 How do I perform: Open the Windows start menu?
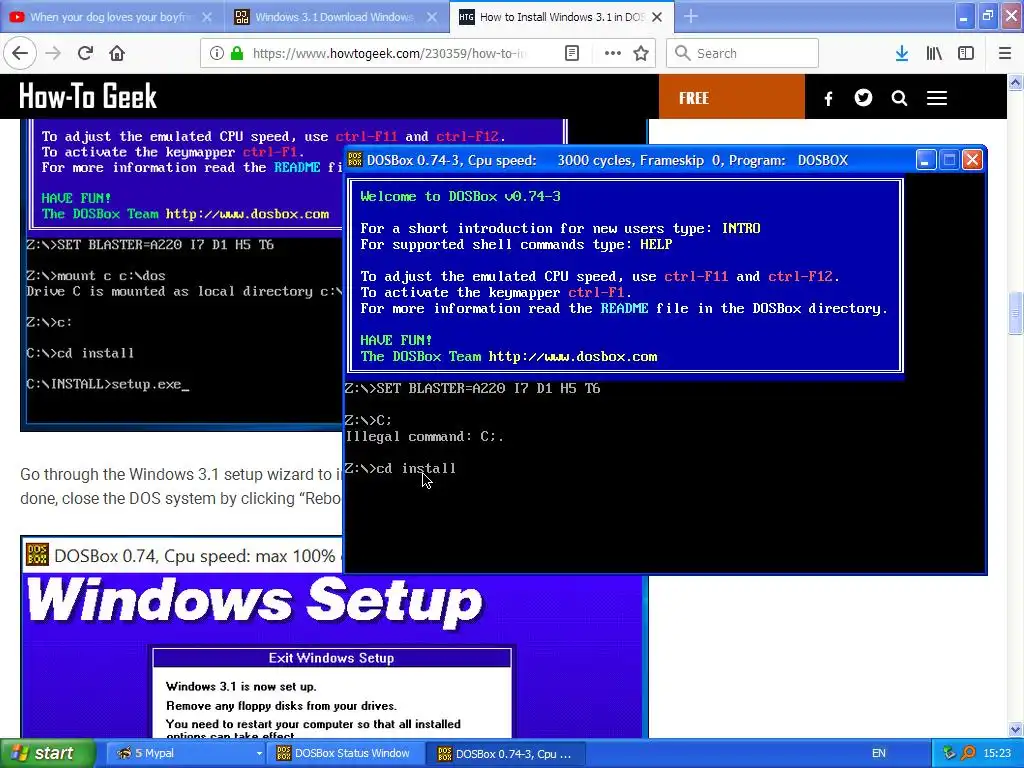tap(47, 754)
